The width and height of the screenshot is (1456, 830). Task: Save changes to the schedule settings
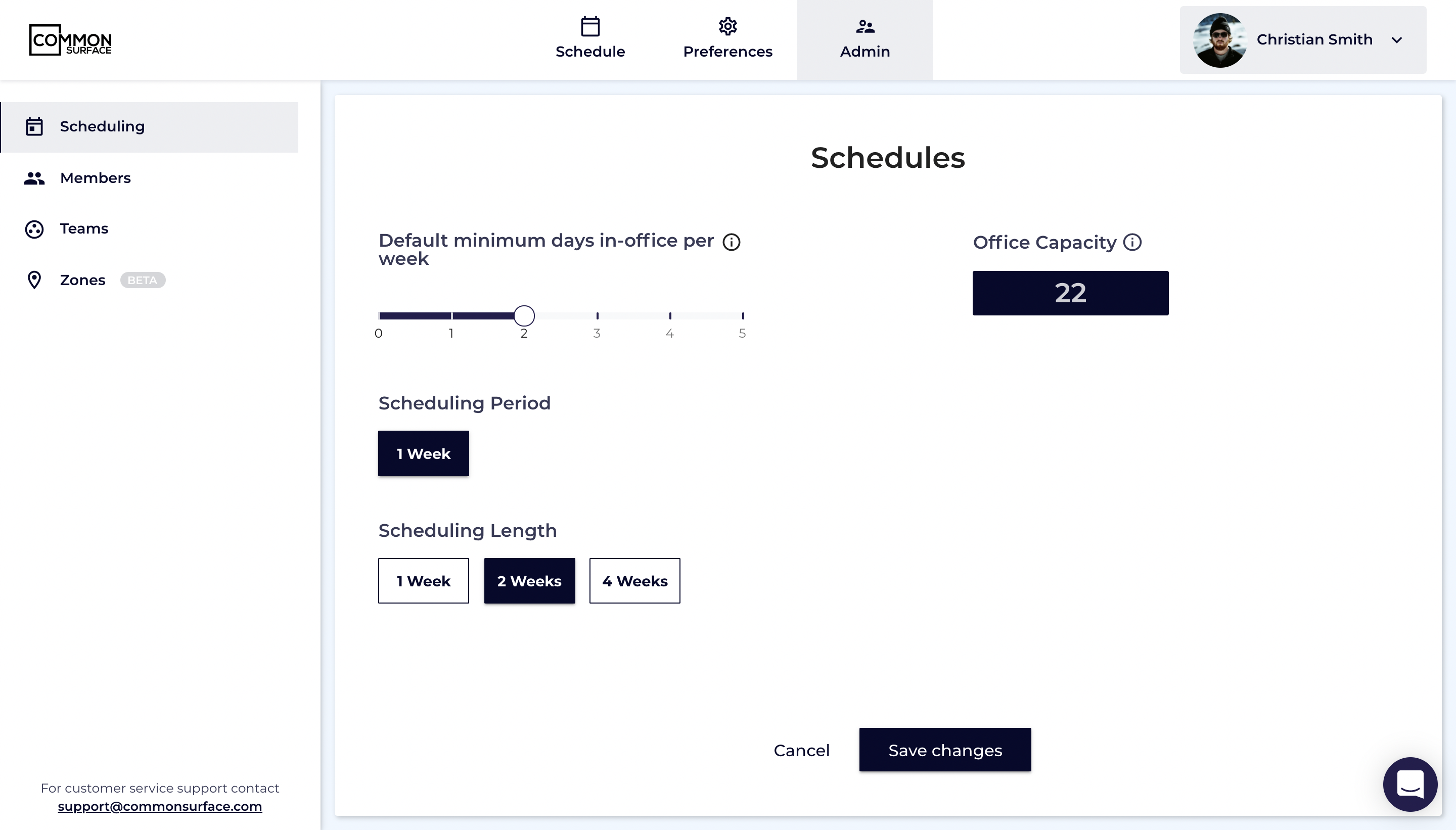pyautogui.click(x=944, y=750)
